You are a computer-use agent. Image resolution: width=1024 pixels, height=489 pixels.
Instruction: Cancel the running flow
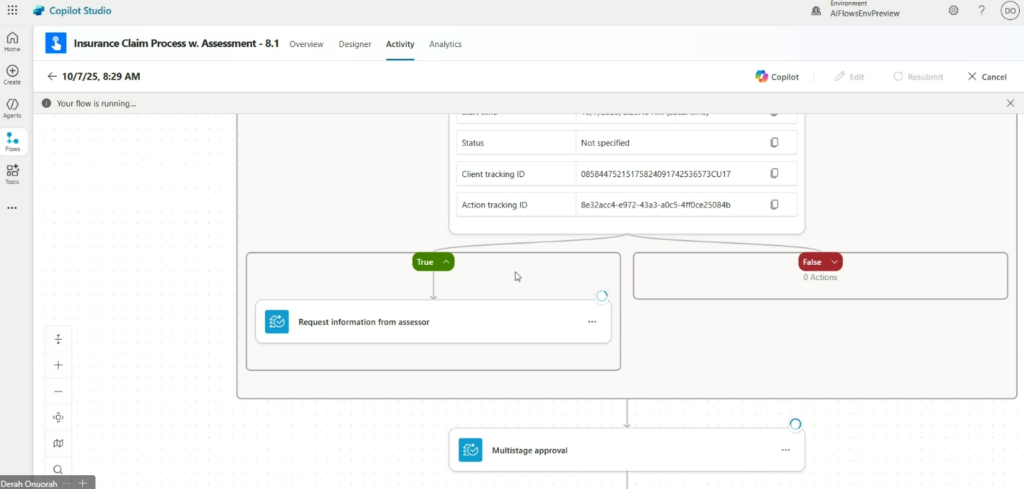(986, 77)
